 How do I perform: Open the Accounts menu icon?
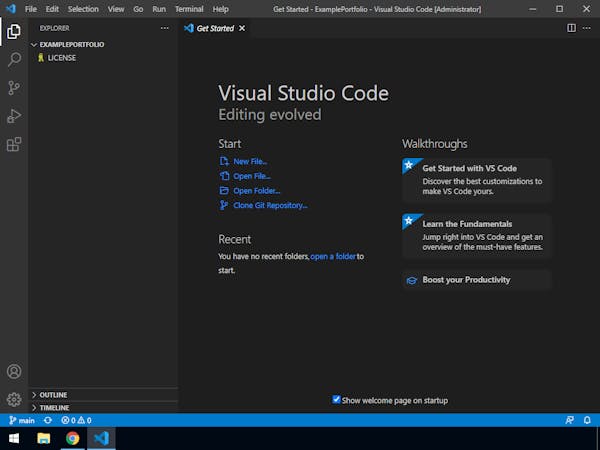click(14, 371)
